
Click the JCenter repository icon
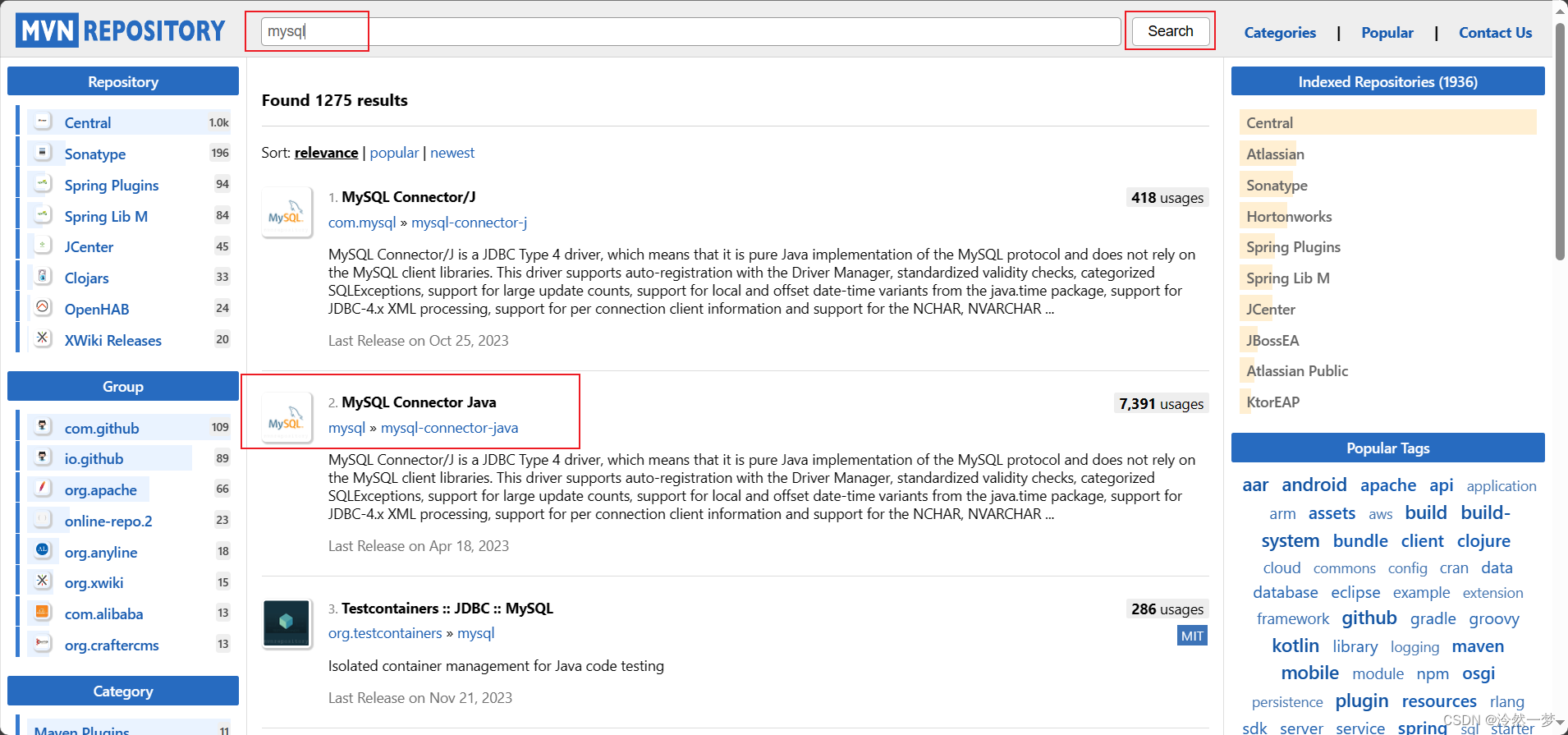(43, 245)
